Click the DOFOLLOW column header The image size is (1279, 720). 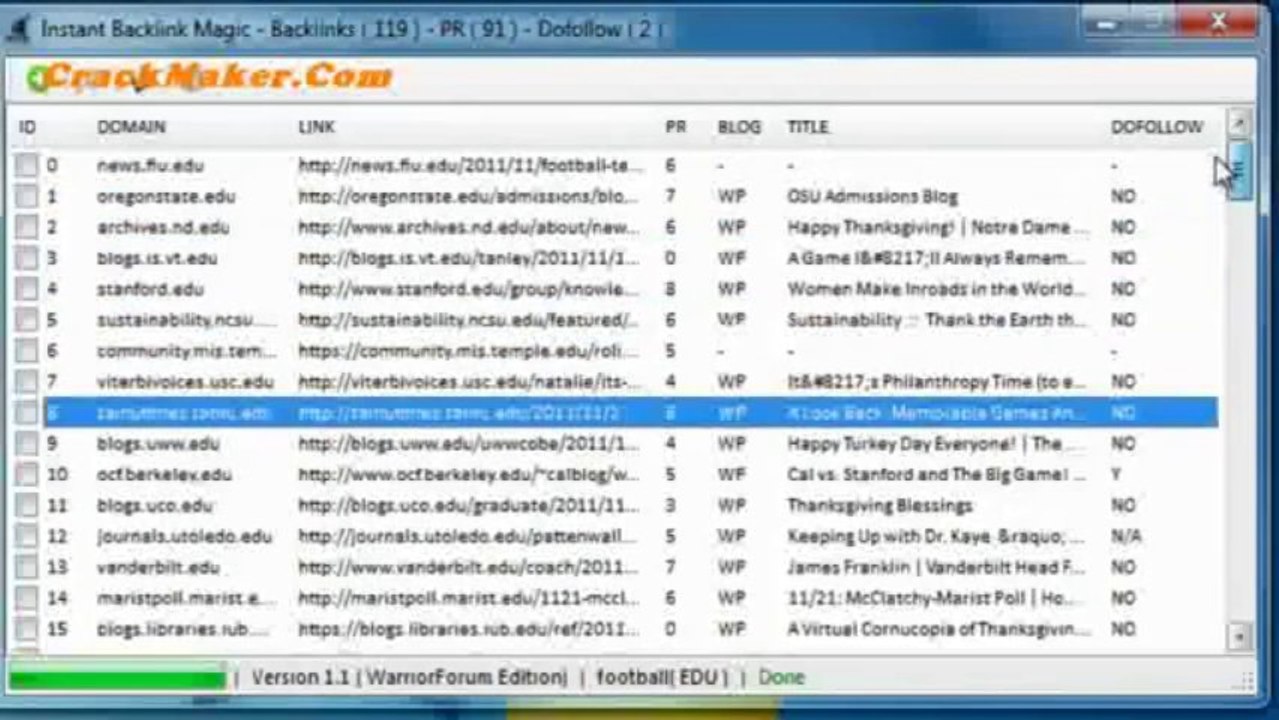(x=1157, y=127)
